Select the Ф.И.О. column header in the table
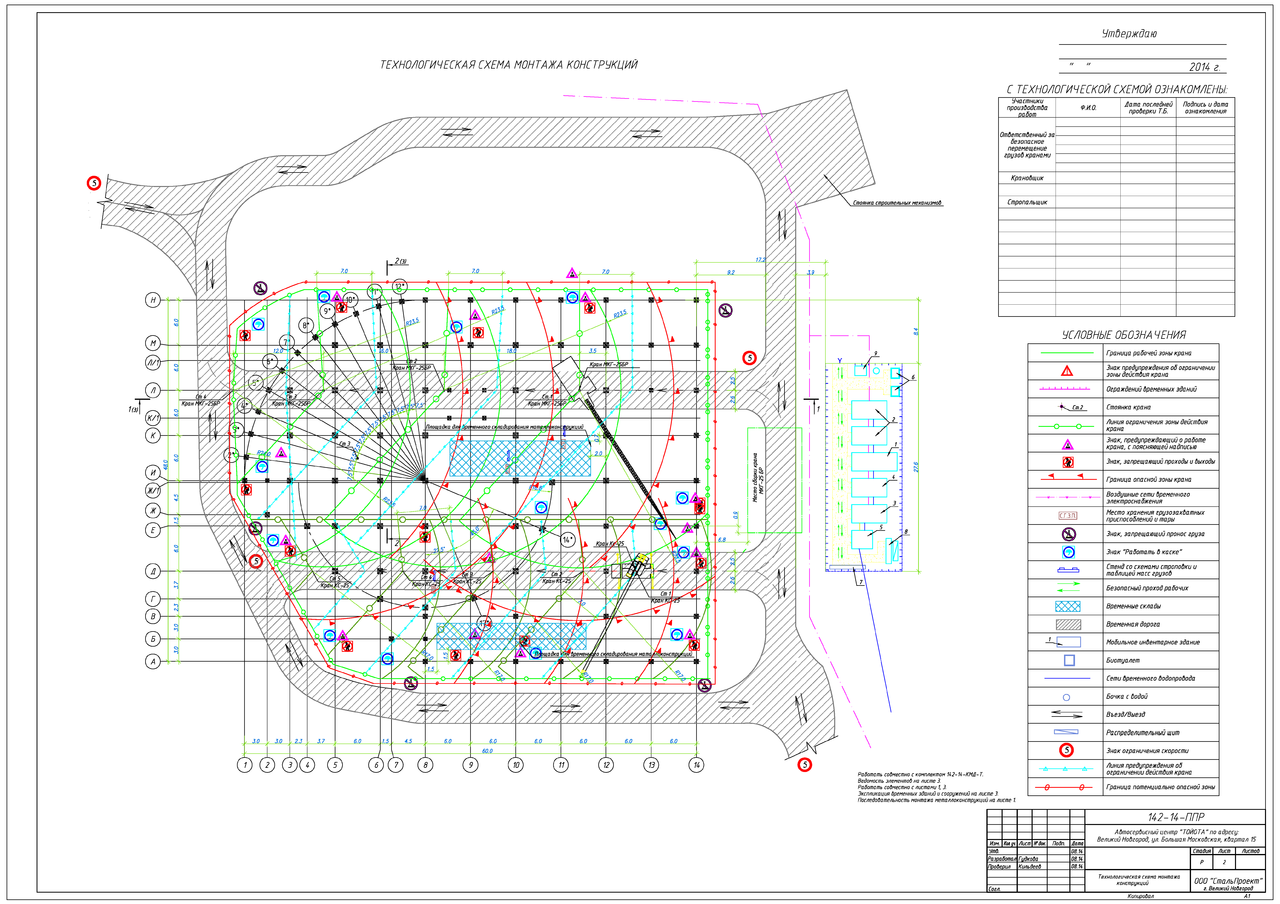Image resolution: width=1280 pixels, height=904 pixels. 1088,107
